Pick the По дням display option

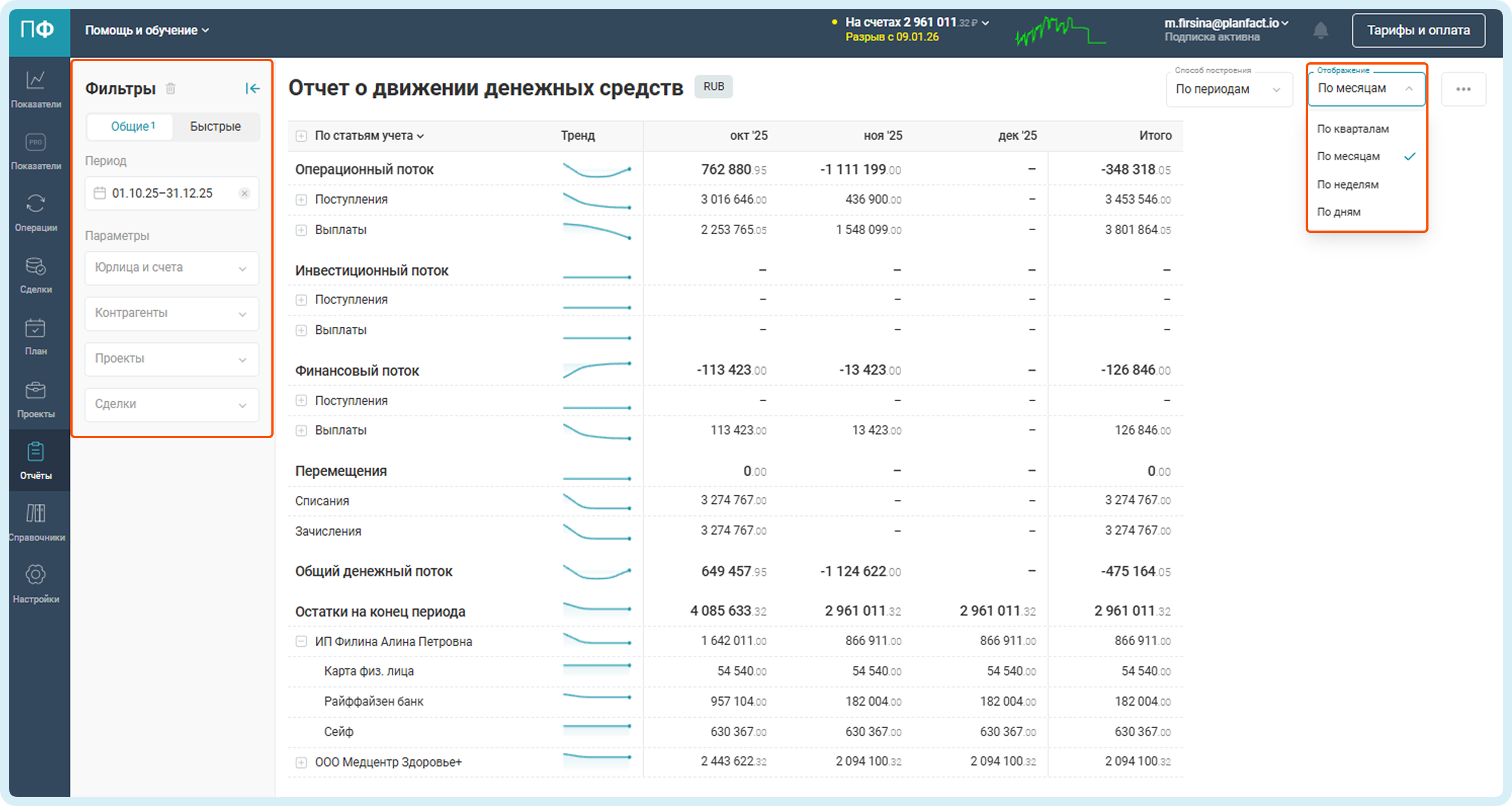click(1338, 212)
